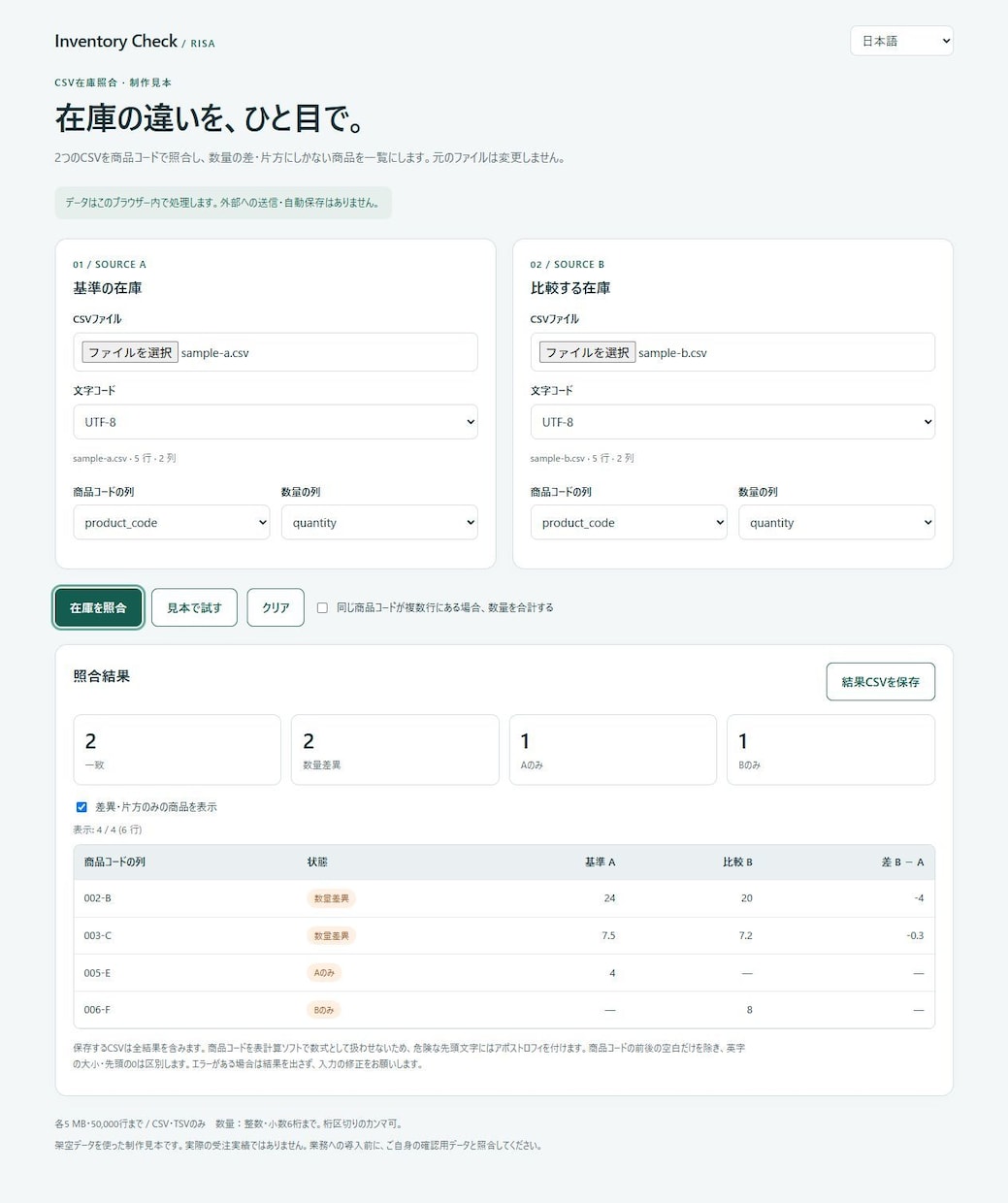Click the 基準 A value 7.5

click(x=608, y=935)
